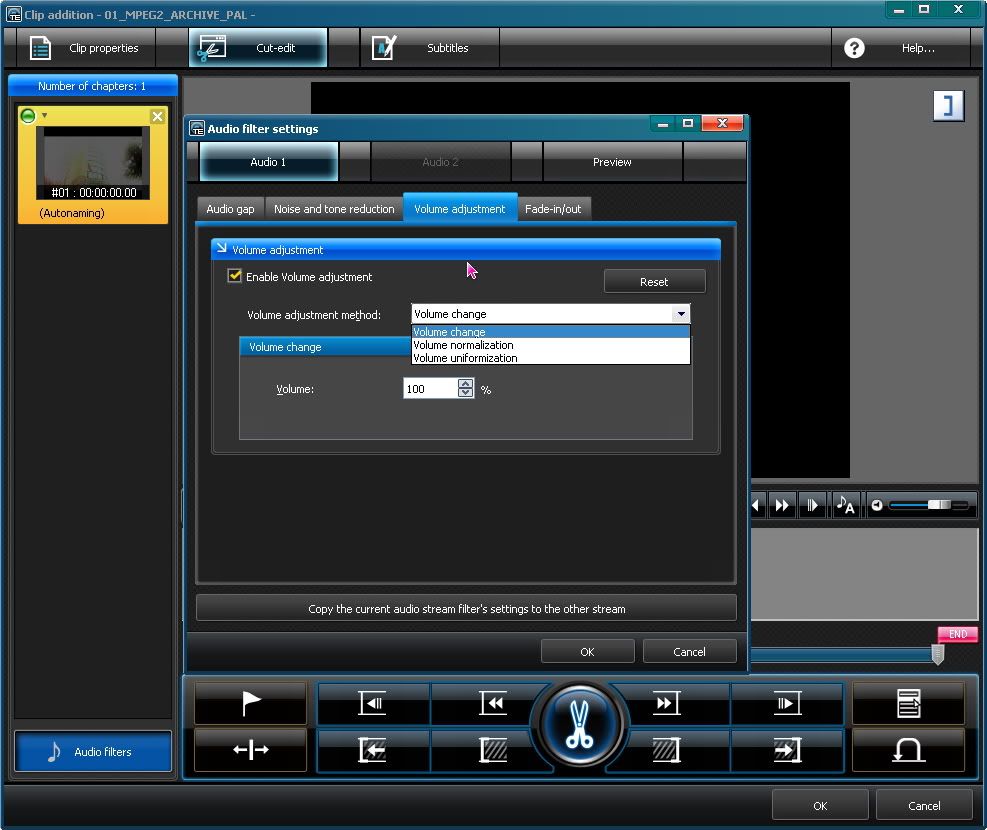Viewport: 987px width, 830px height.
Task: Click the list document icon at bottom right
Action: (x=907, y=704)
